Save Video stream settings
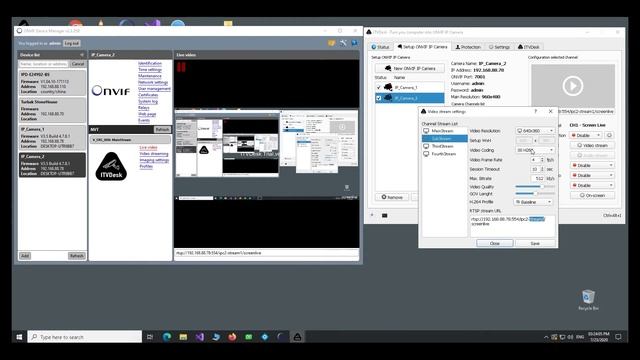 click(535, 243)
